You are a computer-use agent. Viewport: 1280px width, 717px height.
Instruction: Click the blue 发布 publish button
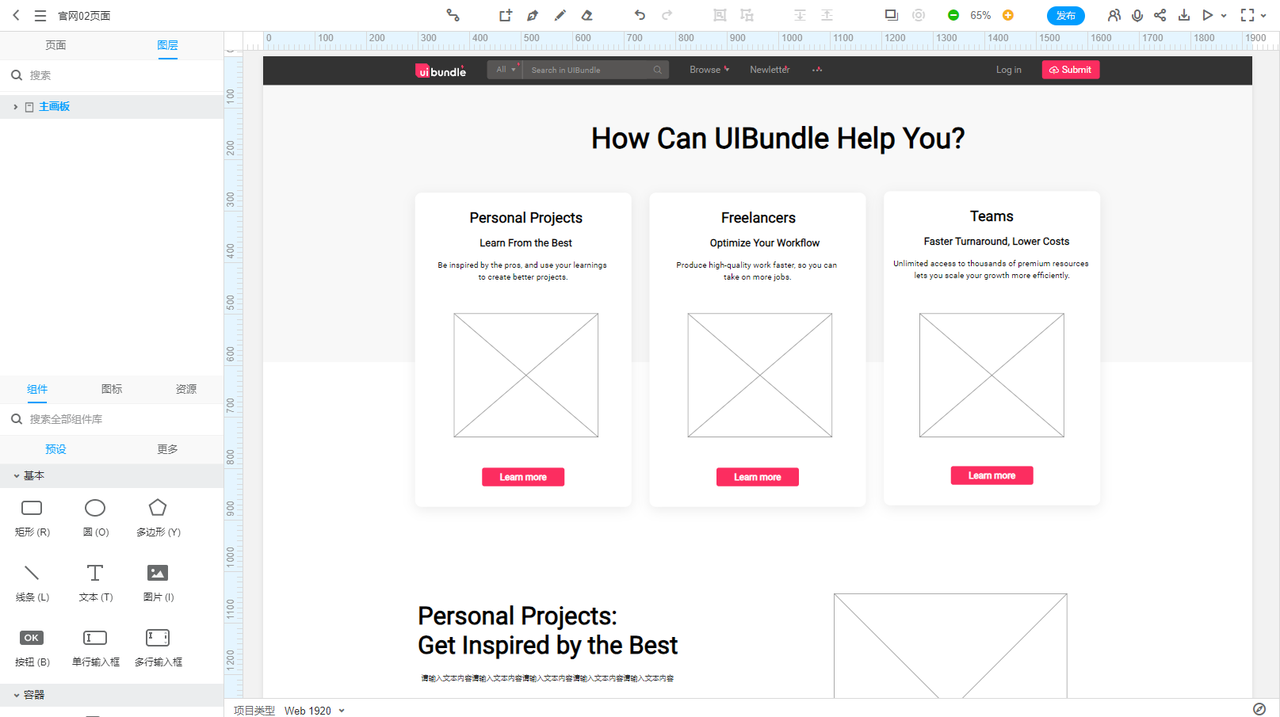(x=1066, y=15)
